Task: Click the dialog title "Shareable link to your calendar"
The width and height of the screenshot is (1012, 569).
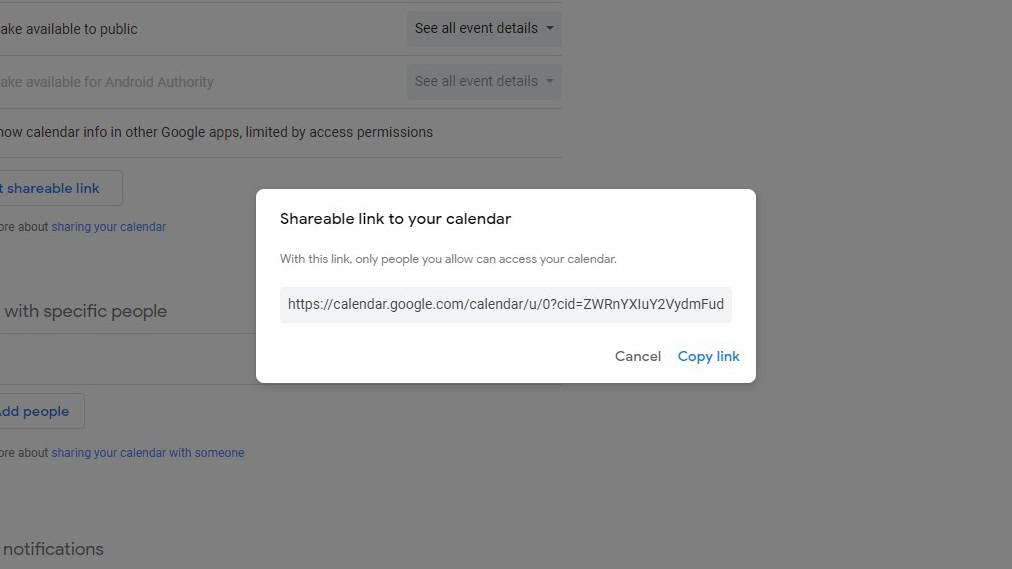Action: click(395, 219)
